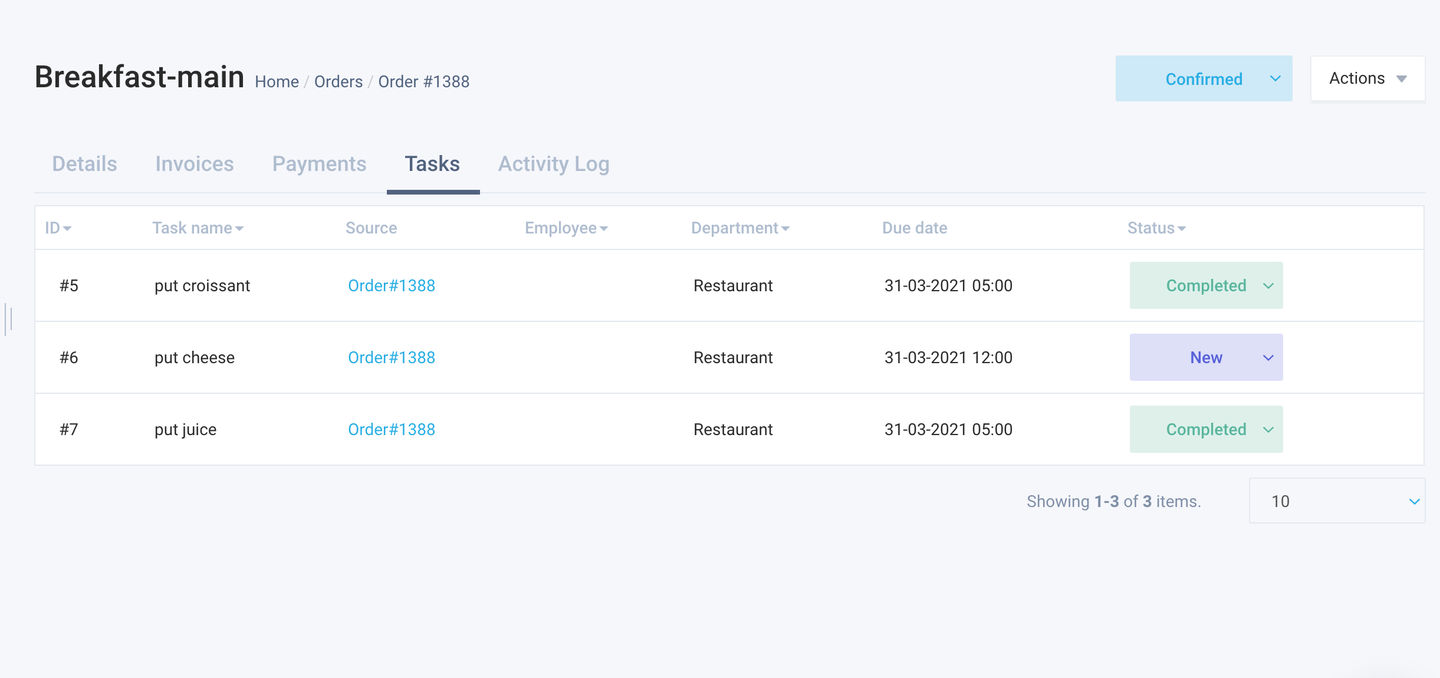The image size is (1440, 678).
Task: Open Order#1388 link in put juice row
Action: click(x=392, y=430)
